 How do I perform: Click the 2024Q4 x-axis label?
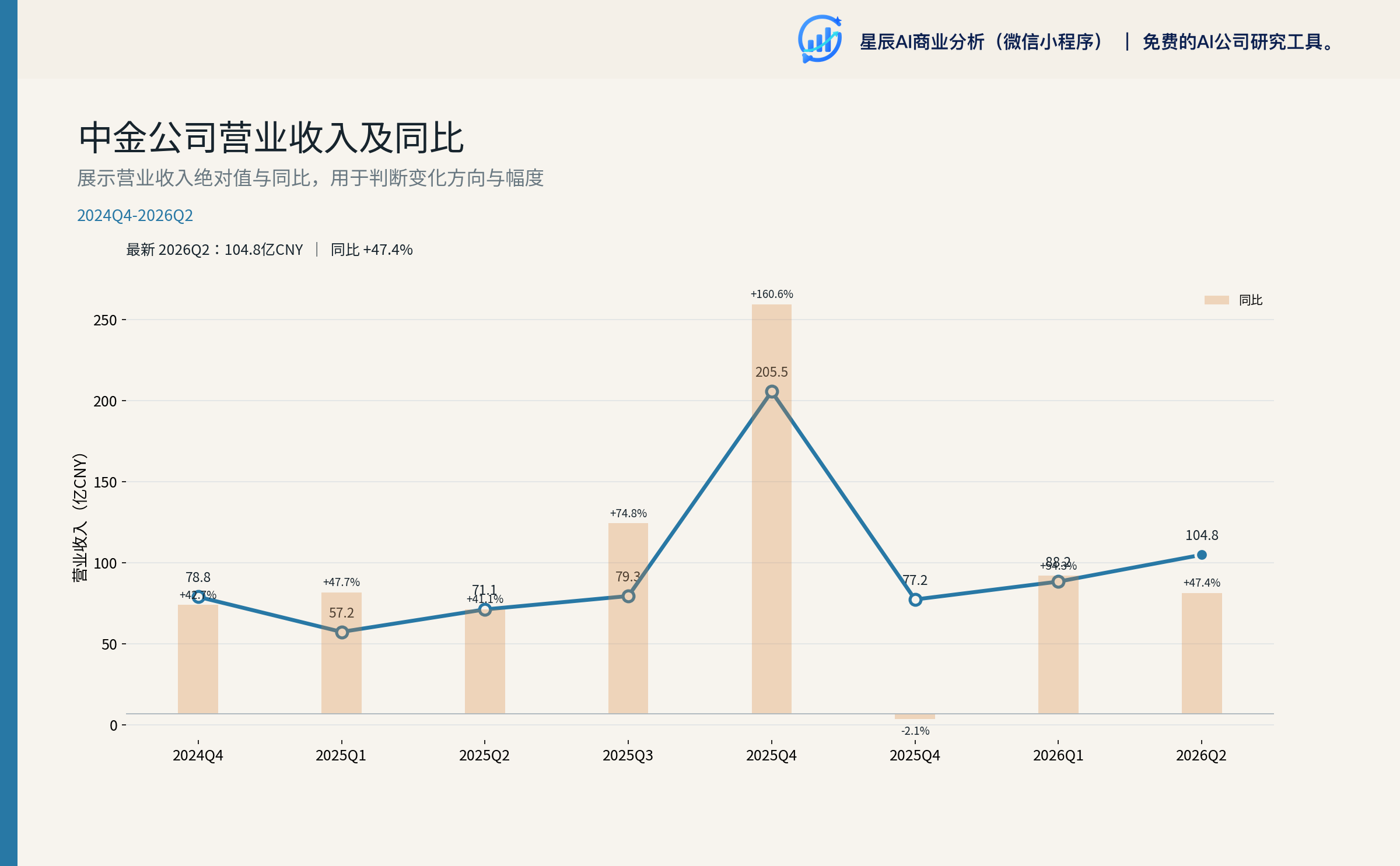coord(198,756)
